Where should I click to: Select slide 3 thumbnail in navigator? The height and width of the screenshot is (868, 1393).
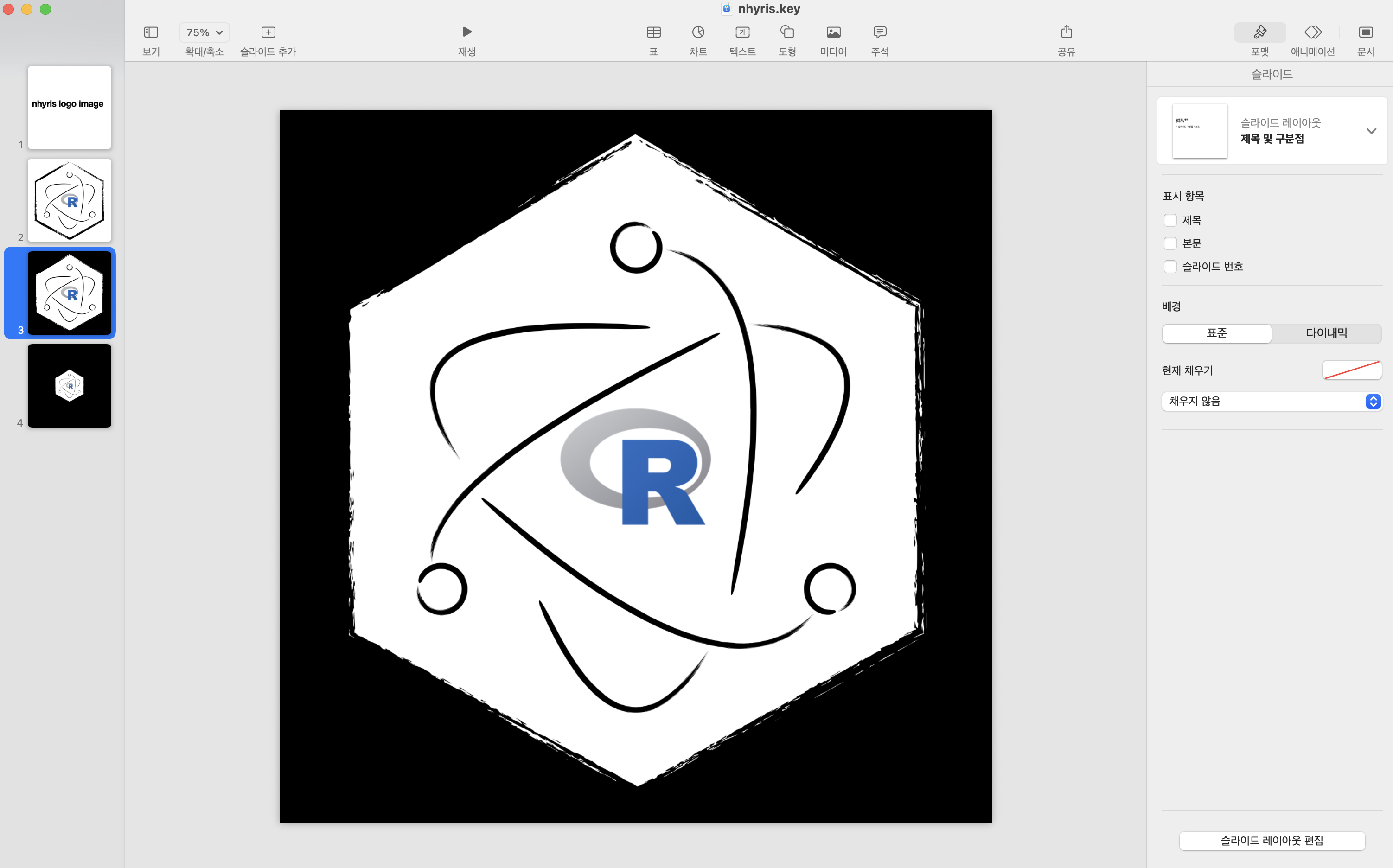click(70, 293)
